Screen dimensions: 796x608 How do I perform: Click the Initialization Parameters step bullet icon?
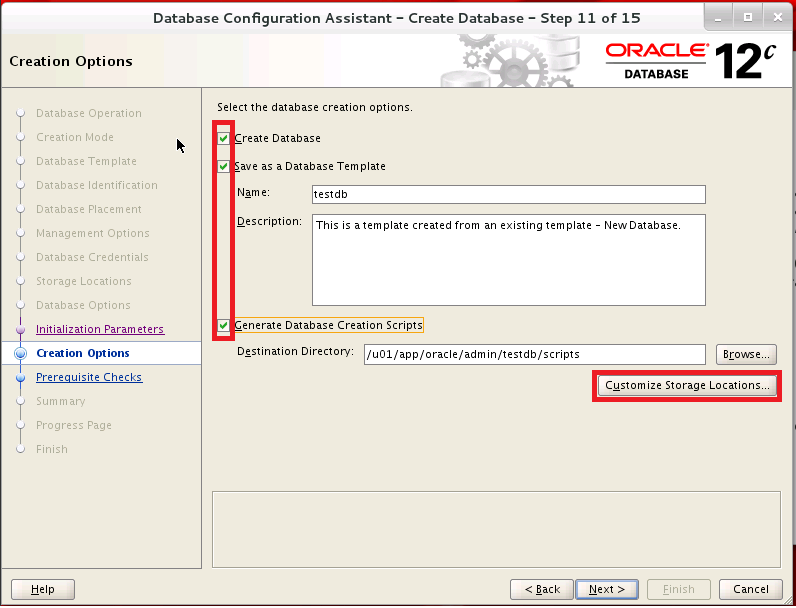tap(20, 329)
